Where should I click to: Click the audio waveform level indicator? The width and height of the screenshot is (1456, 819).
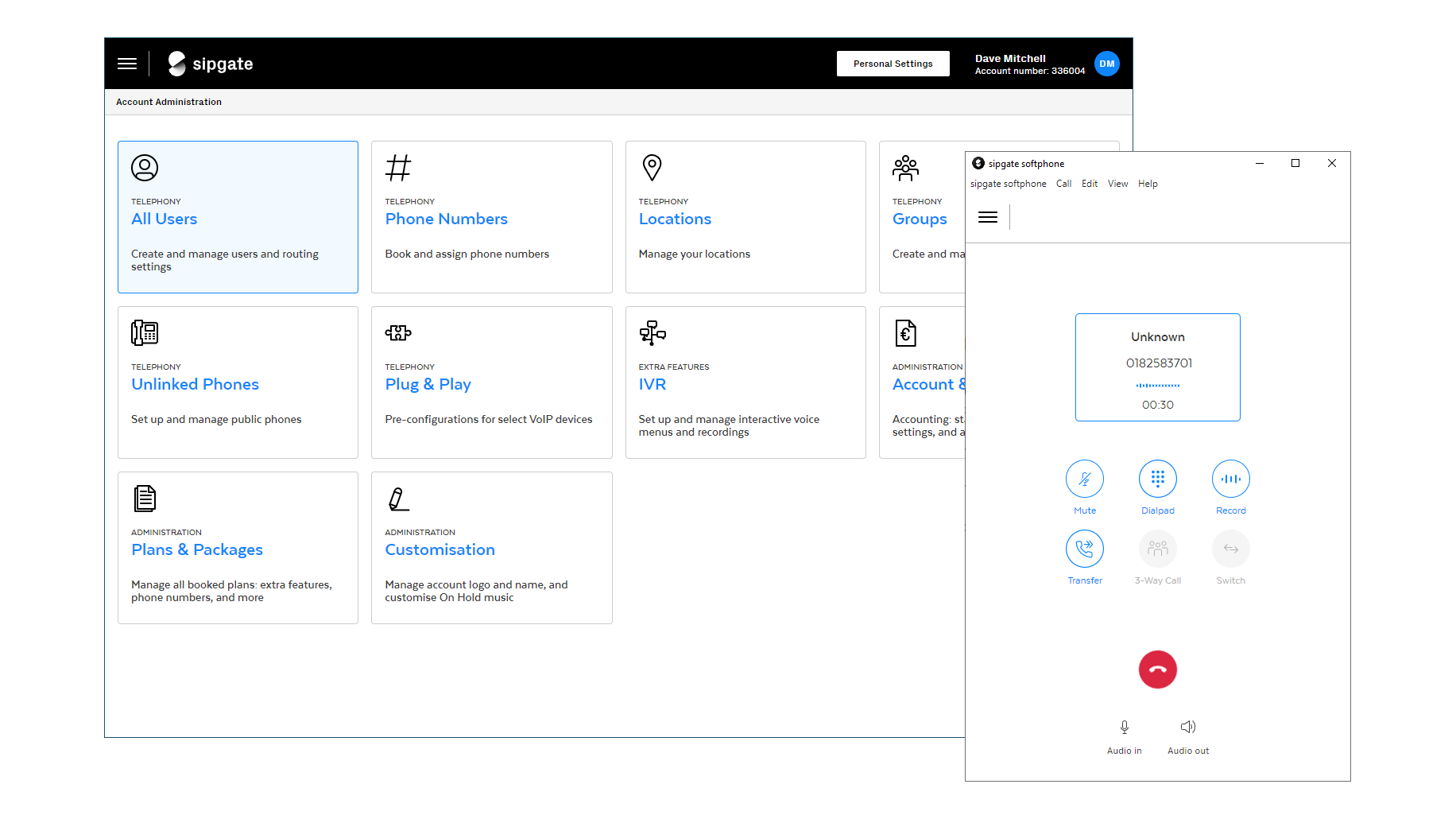coord(1157,385)
